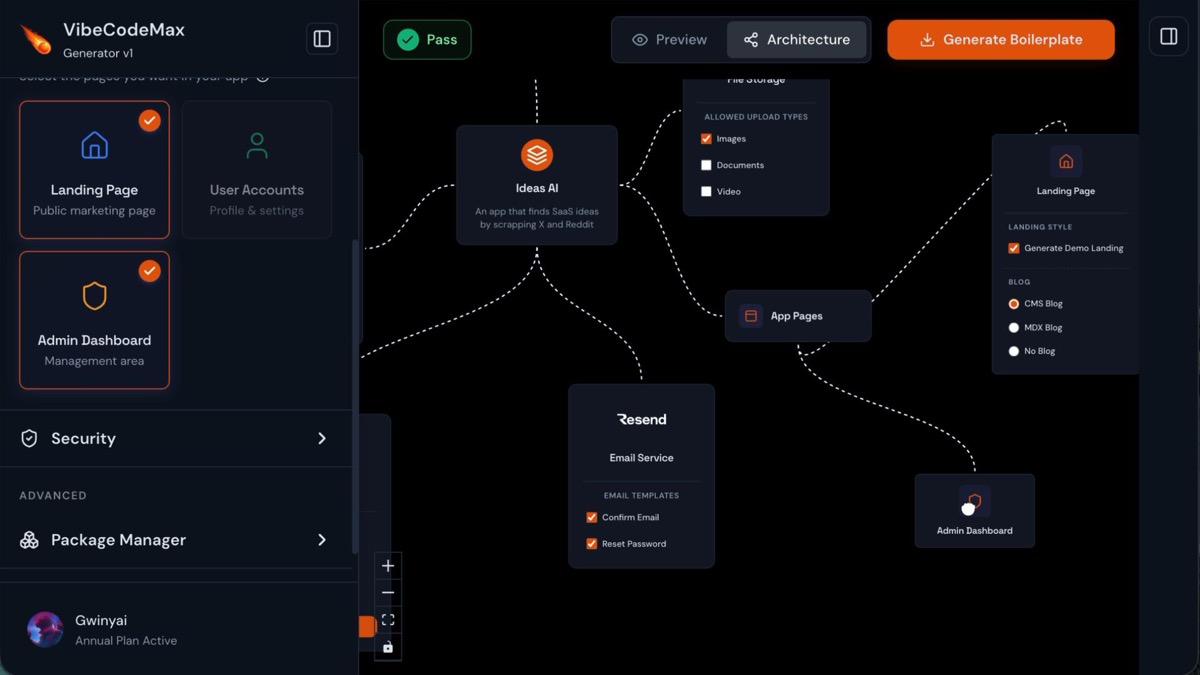Toggle the right sidebar panel icon
This screenshot has height=675, width=1200.
coord(1168,37)
